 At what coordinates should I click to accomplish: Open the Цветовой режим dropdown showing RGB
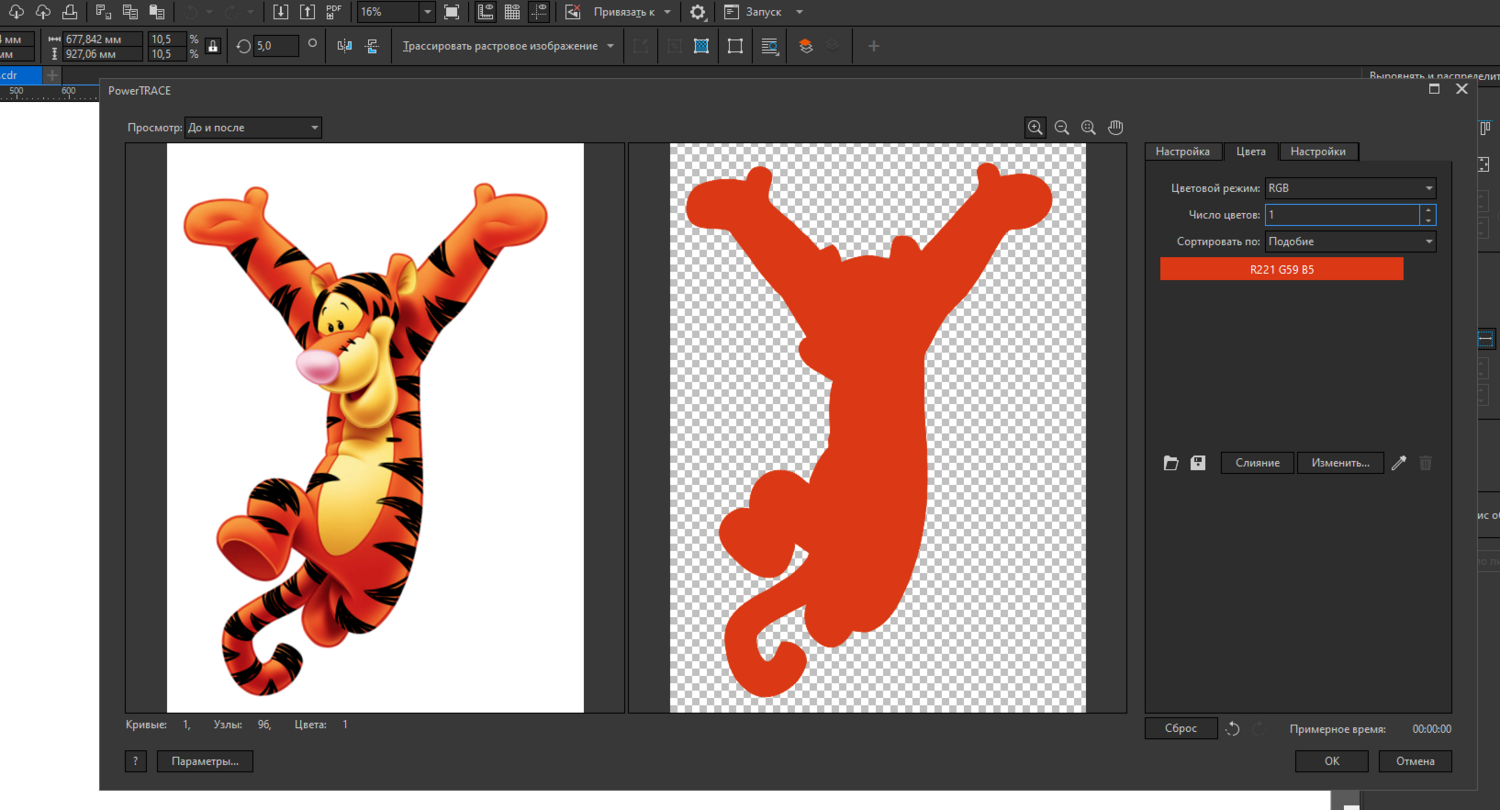(1350, 188)
